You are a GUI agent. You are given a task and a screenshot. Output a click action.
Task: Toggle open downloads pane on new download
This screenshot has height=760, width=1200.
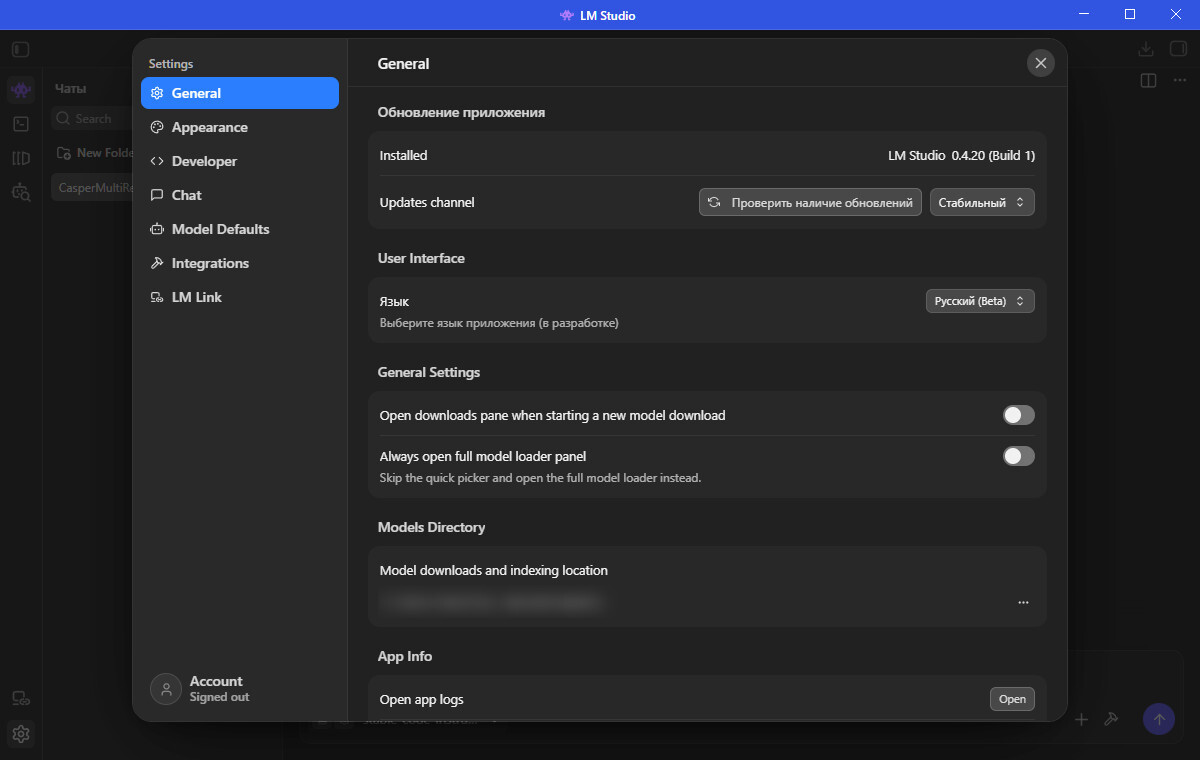pos(1019,415)
